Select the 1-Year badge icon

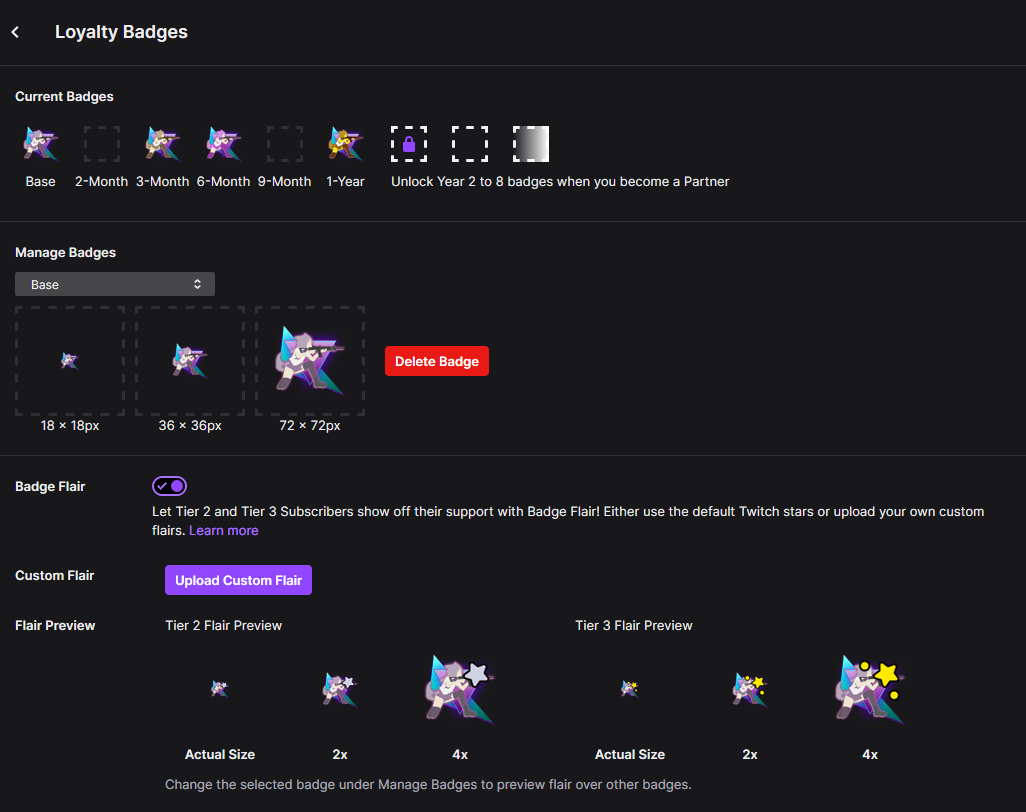pos(345,144)
